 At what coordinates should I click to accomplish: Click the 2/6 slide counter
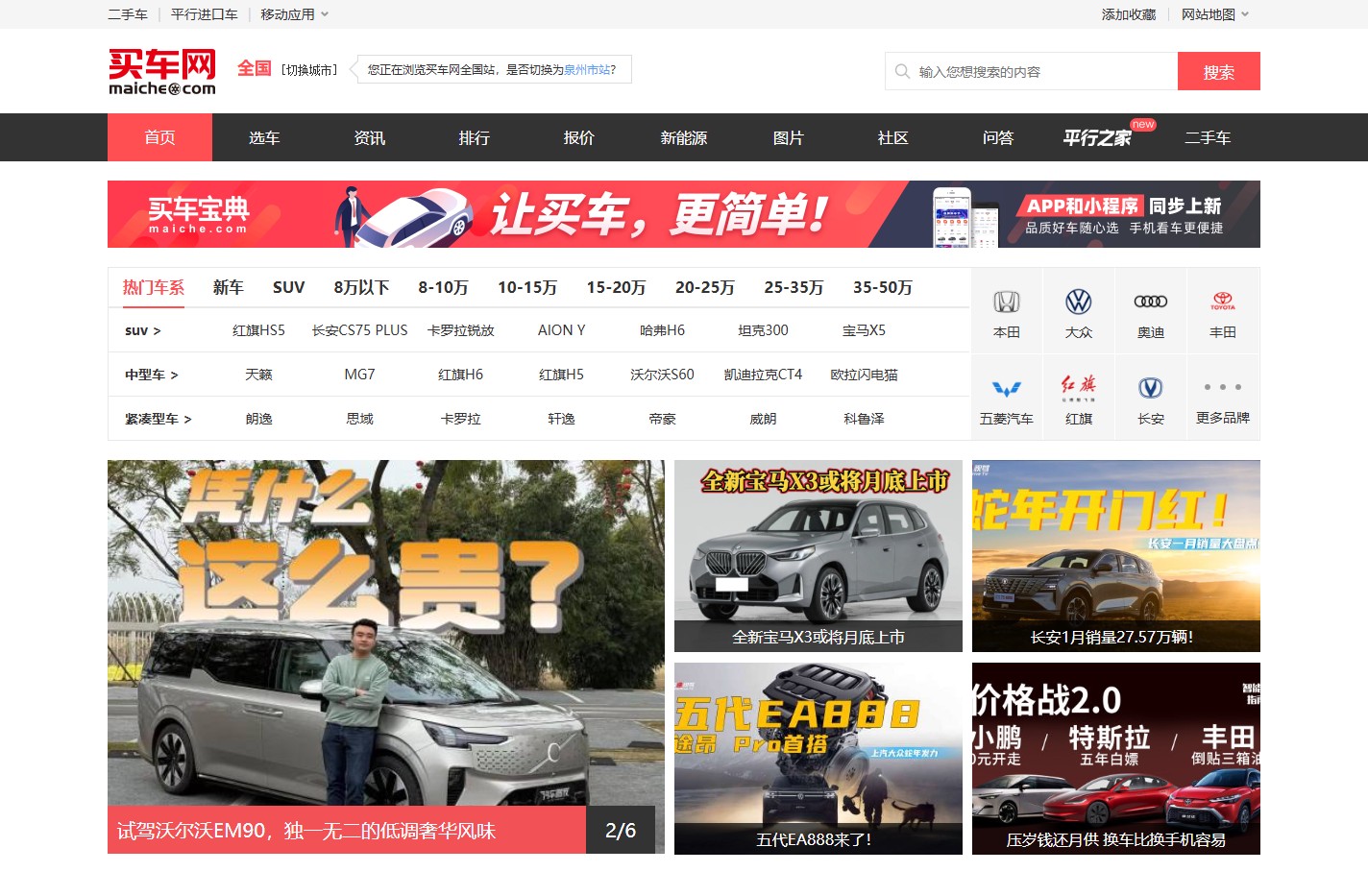[x=621, y=830]
